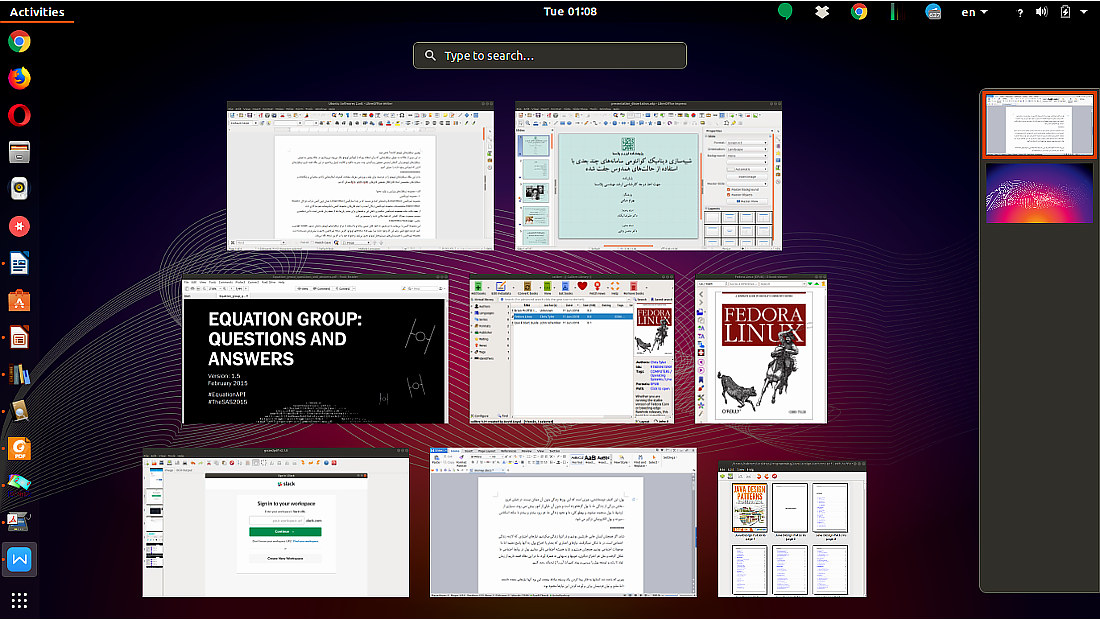Open Rhythmbox speaker icon in dock
Screen dimensions: 1100x620
coord(19,189)
